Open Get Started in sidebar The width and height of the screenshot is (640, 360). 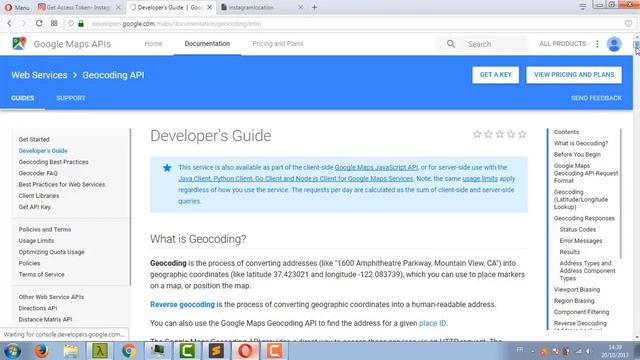34,140
